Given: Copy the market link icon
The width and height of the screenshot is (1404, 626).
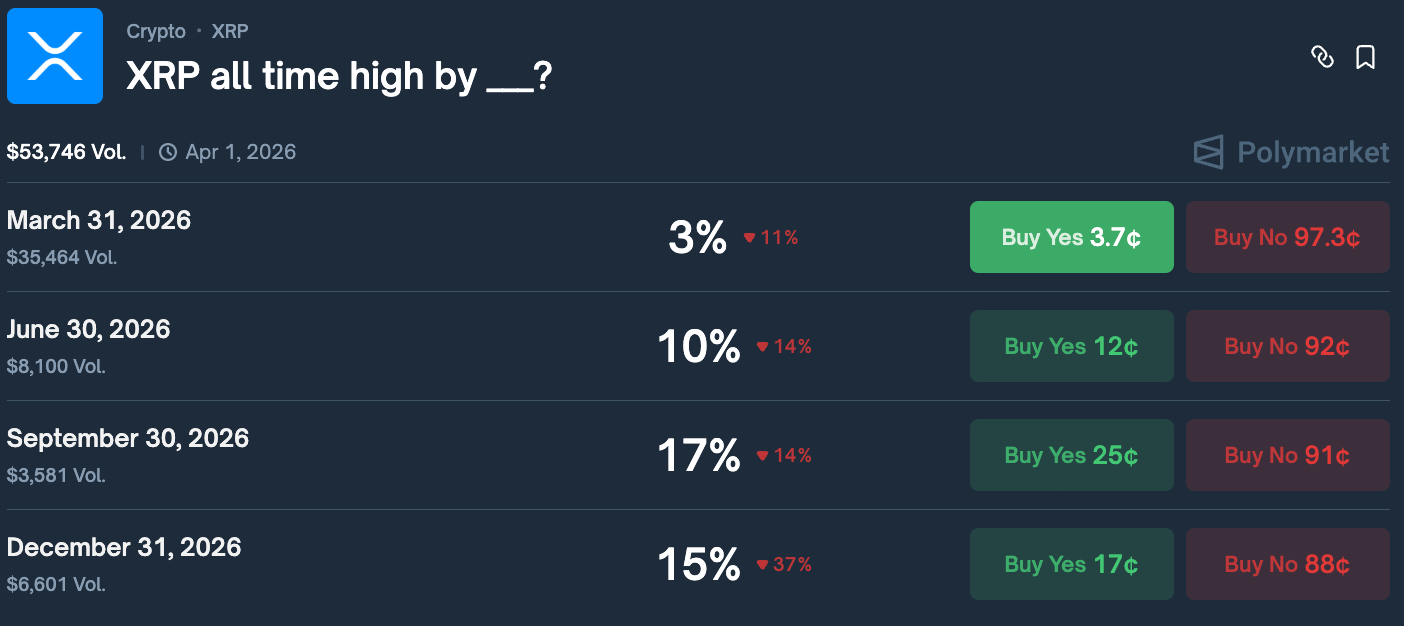Looking at the screenshot, I should pyautogui.click(x=1322, y=57).
